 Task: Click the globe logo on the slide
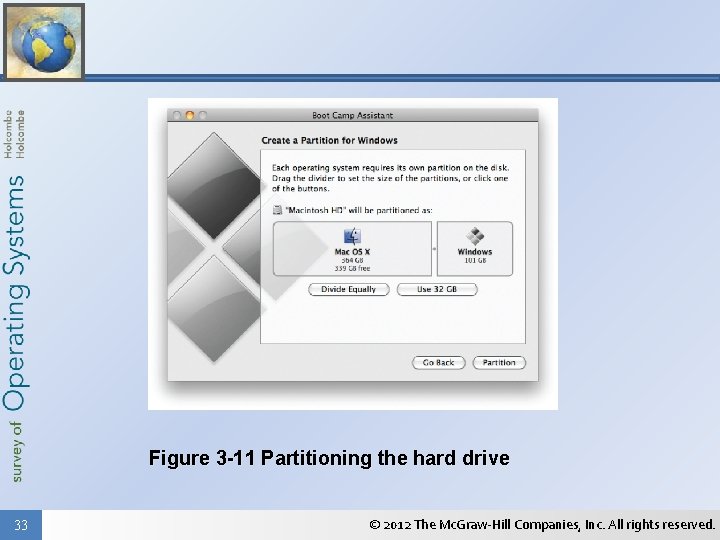click(44, 41)
